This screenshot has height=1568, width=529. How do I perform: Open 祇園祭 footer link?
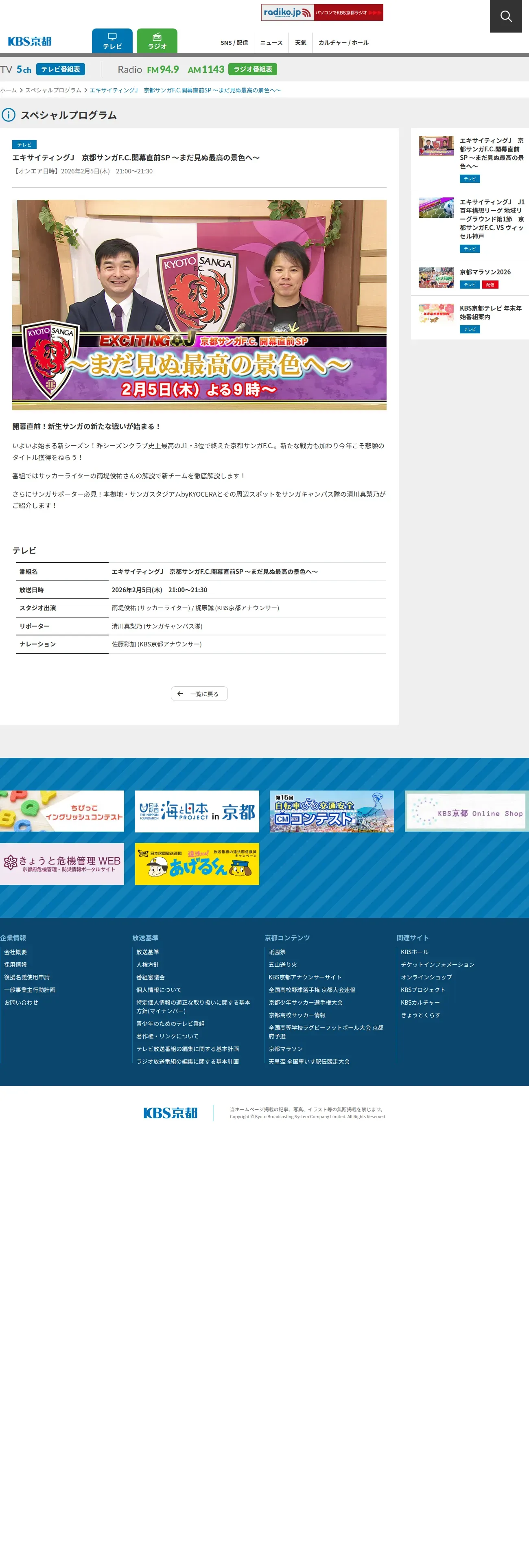277,952
